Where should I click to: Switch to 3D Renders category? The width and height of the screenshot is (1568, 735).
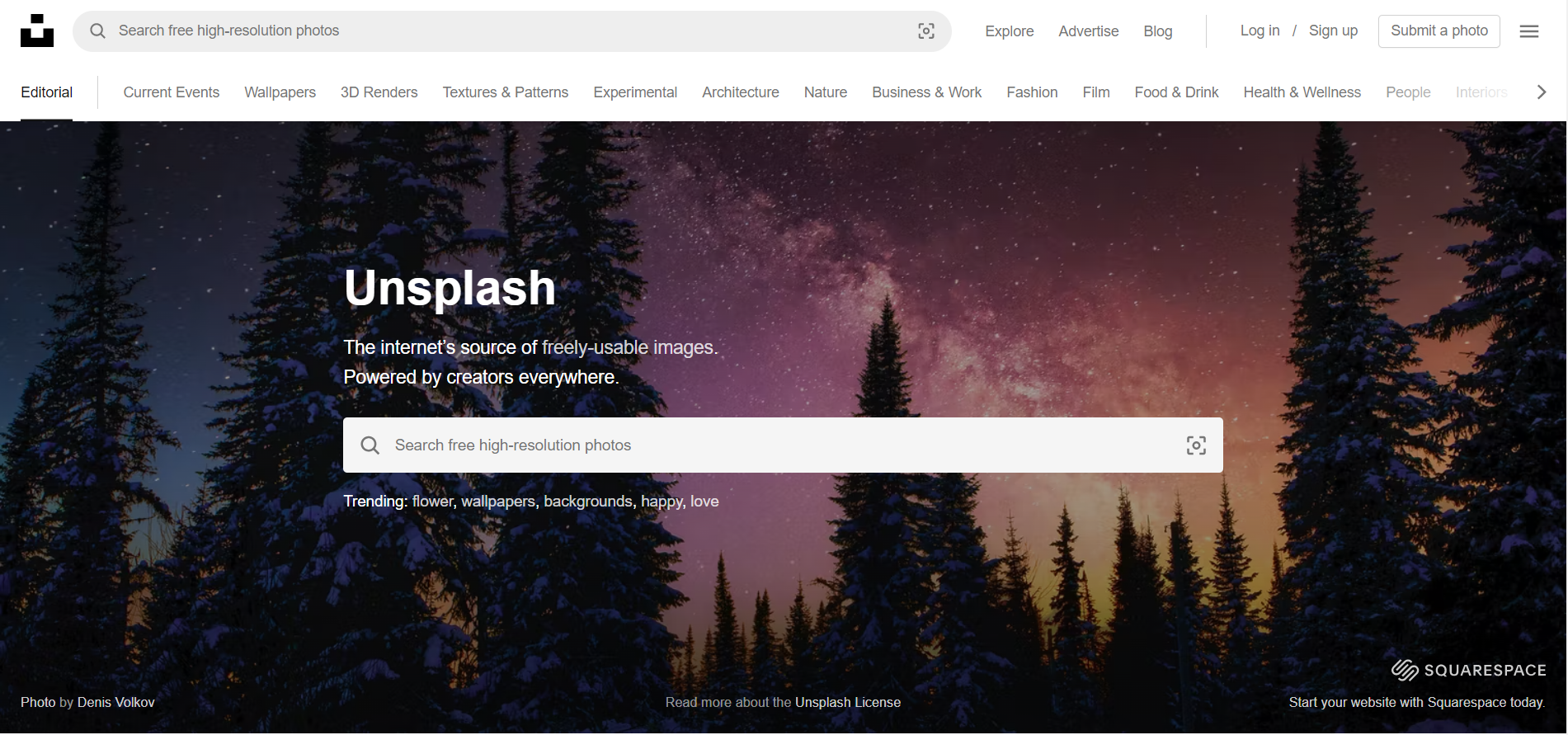[379, 92]
